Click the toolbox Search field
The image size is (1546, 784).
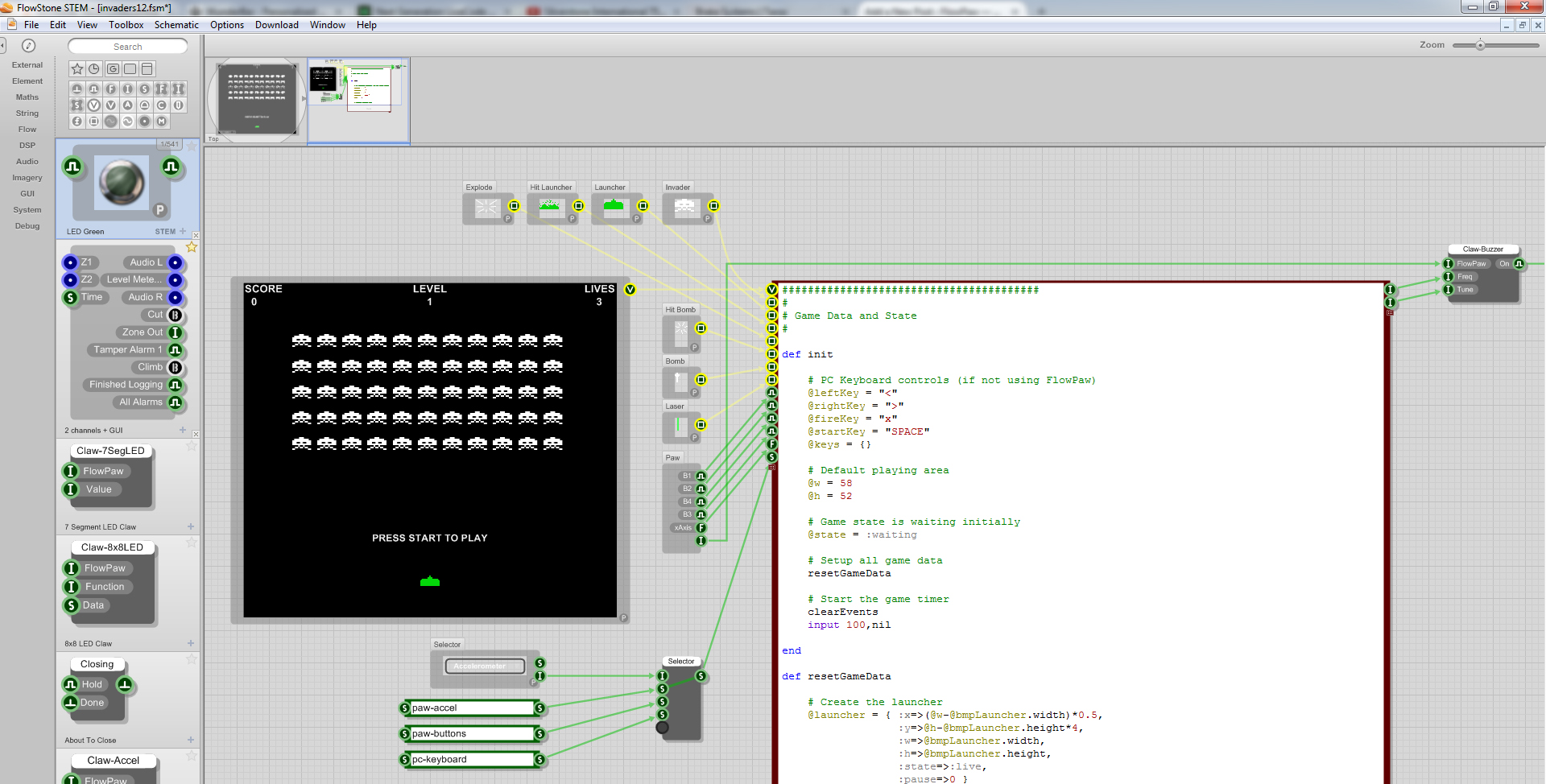pos(127,47)
